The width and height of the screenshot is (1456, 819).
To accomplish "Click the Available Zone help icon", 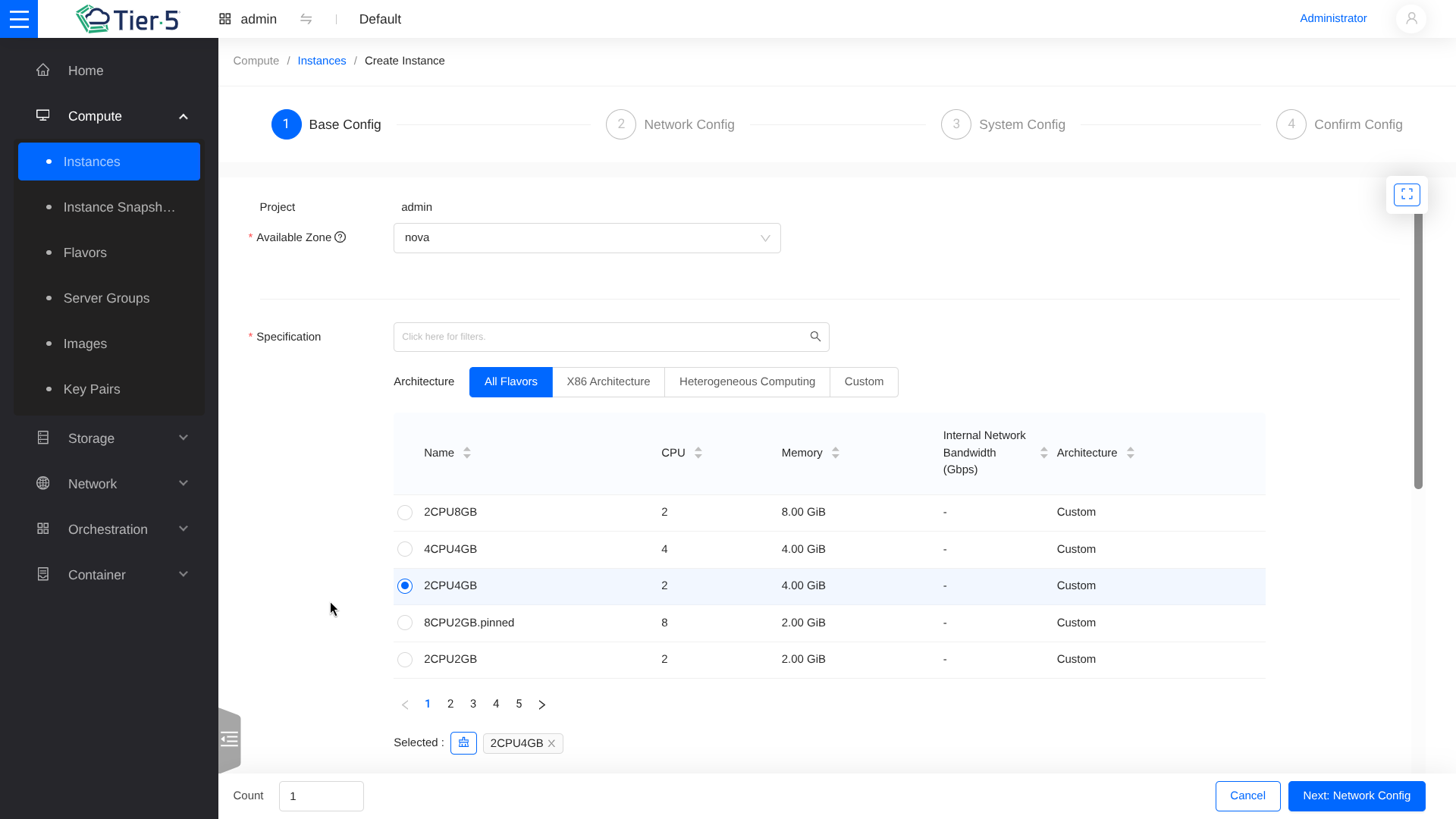I will [x=340, y=237].
